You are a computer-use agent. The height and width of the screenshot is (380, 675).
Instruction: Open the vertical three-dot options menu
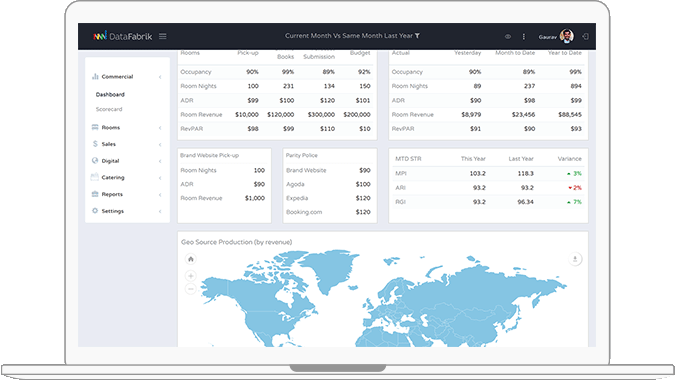(523, 37)
